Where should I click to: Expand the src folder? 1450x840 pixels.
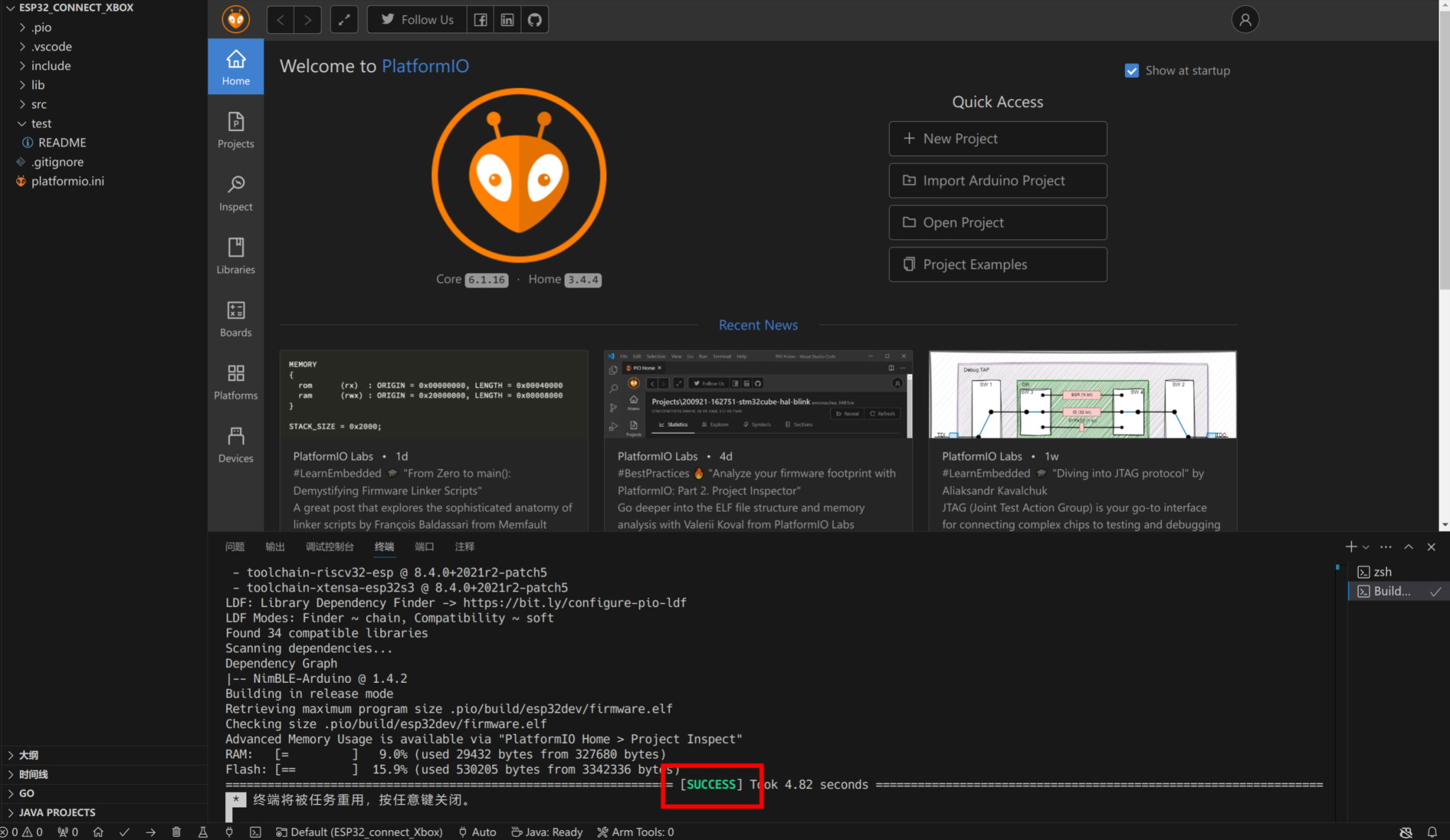point(39,104)
